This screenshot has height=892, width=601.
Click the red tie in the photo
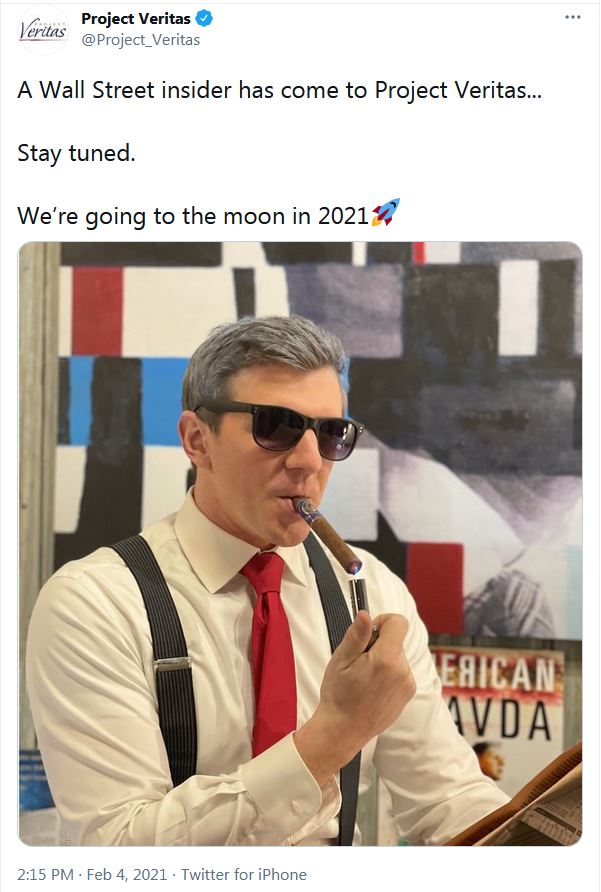[x=271, y=651]
